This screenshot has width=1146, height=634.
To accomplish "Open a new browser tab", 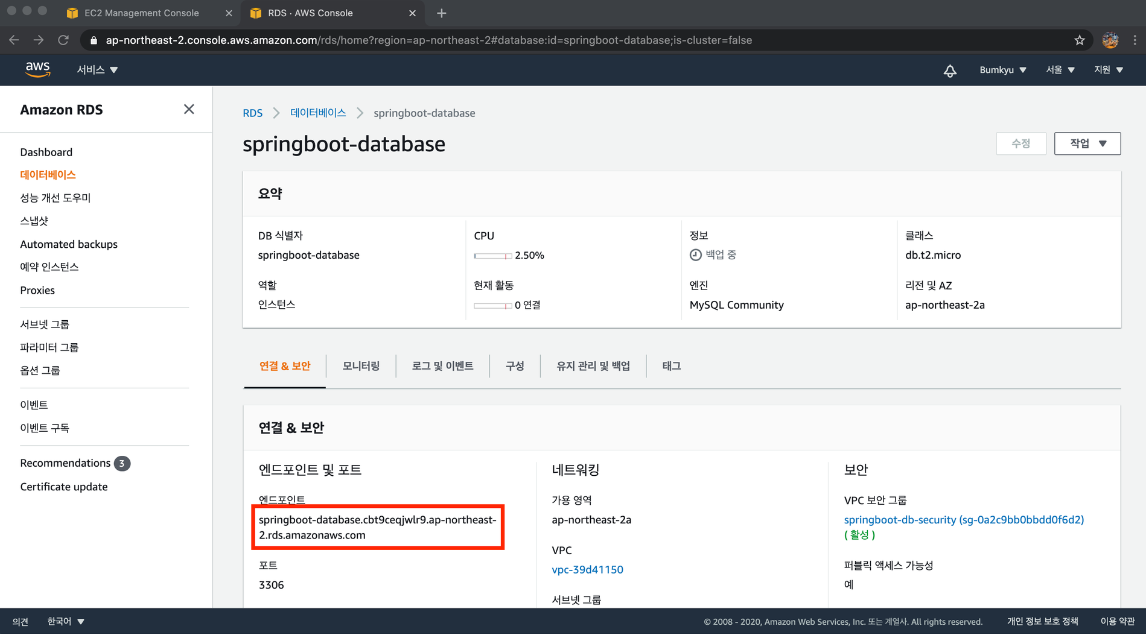I will coord(441,13).
